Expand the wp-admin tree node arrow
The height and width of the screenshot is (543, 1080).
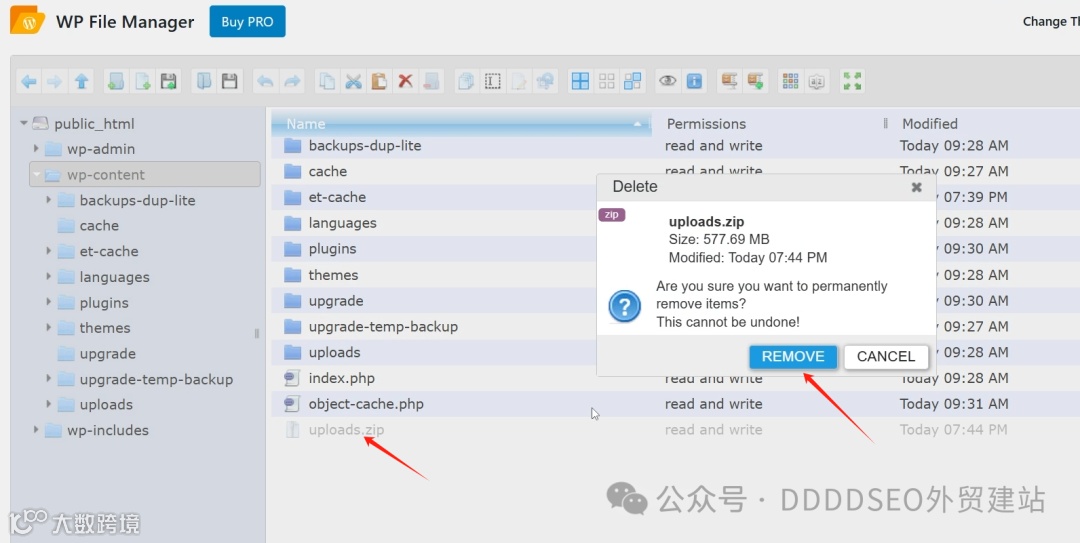pos(36,148)
